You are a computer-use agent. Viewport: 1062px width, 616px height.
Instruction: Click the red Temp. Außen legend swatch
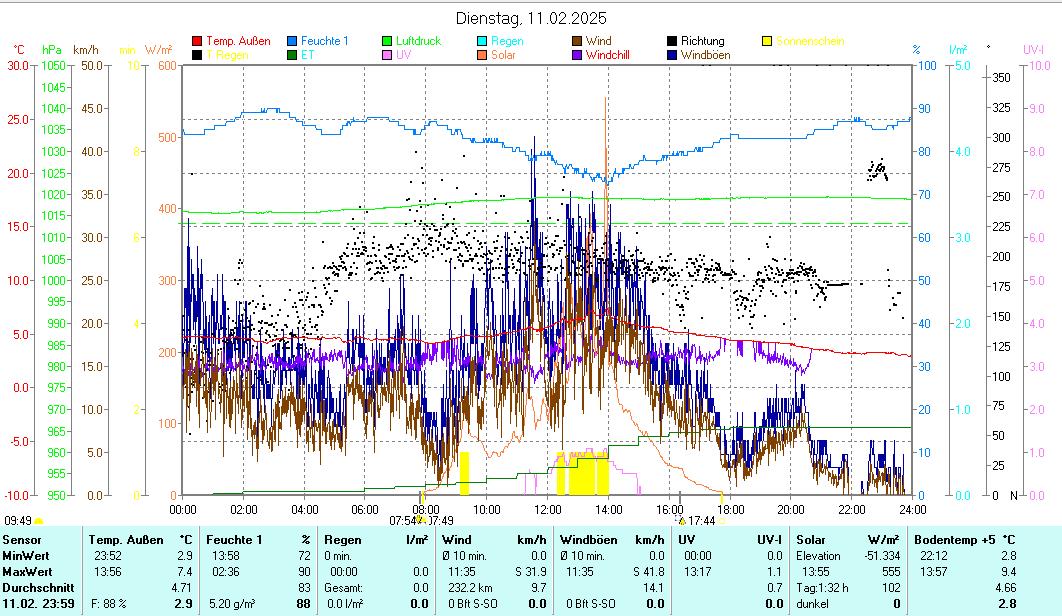(x=198, y=41)
